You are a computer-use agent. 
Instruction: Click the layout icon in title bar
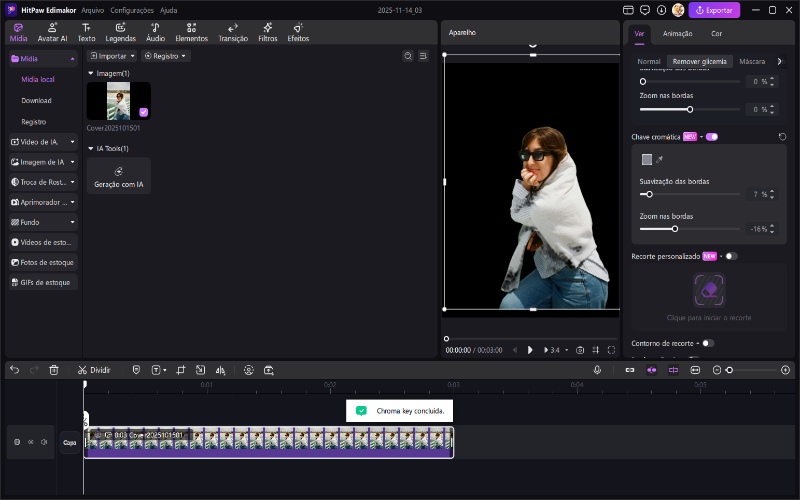tap(628, 10)
